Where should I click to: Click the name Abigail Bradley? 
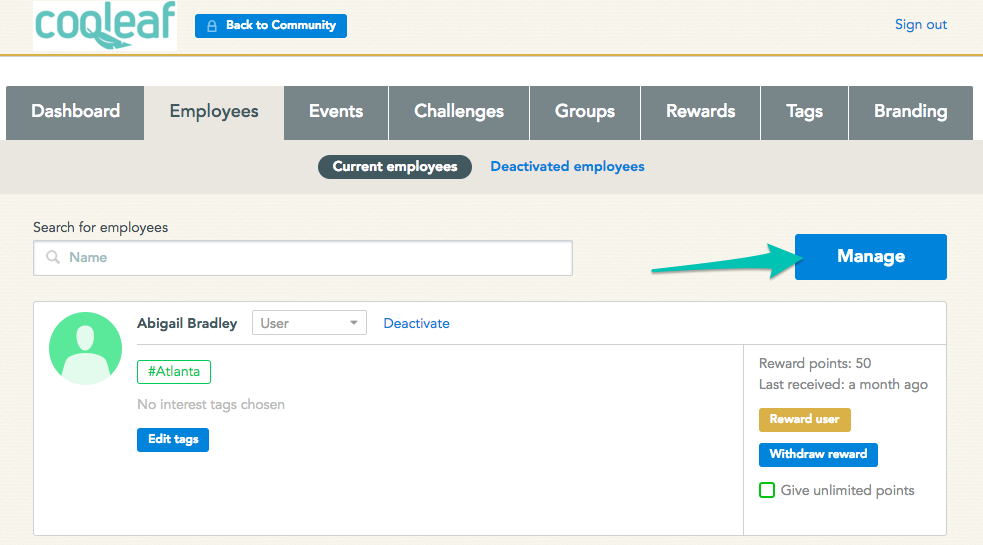click(x=187, y=324)
